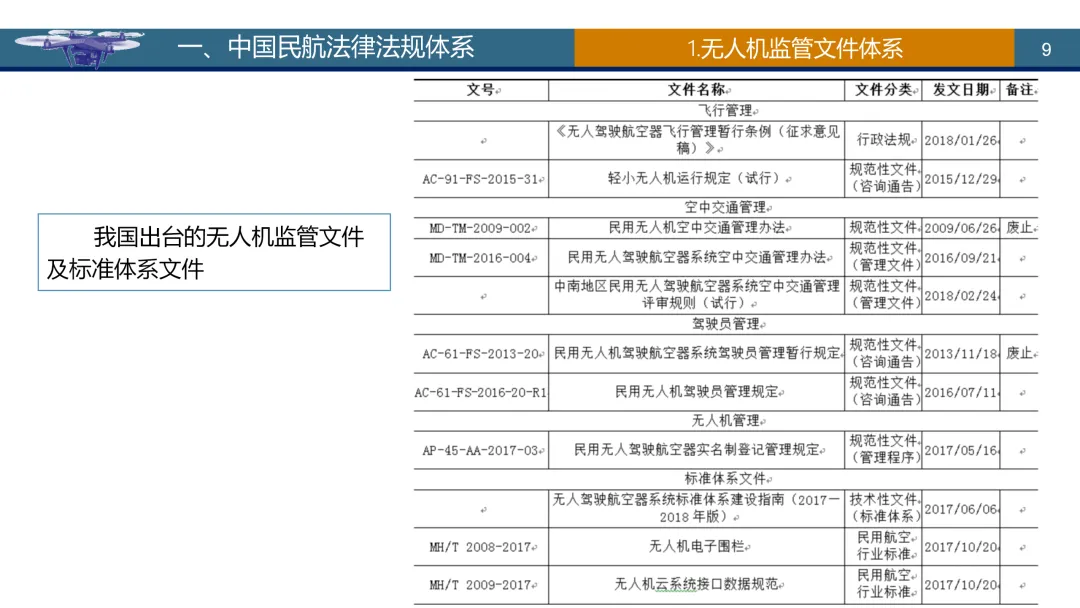
Task: Click '废止' in the AC-61-FS-2013-20 row
Action: tap(1019, 354)
